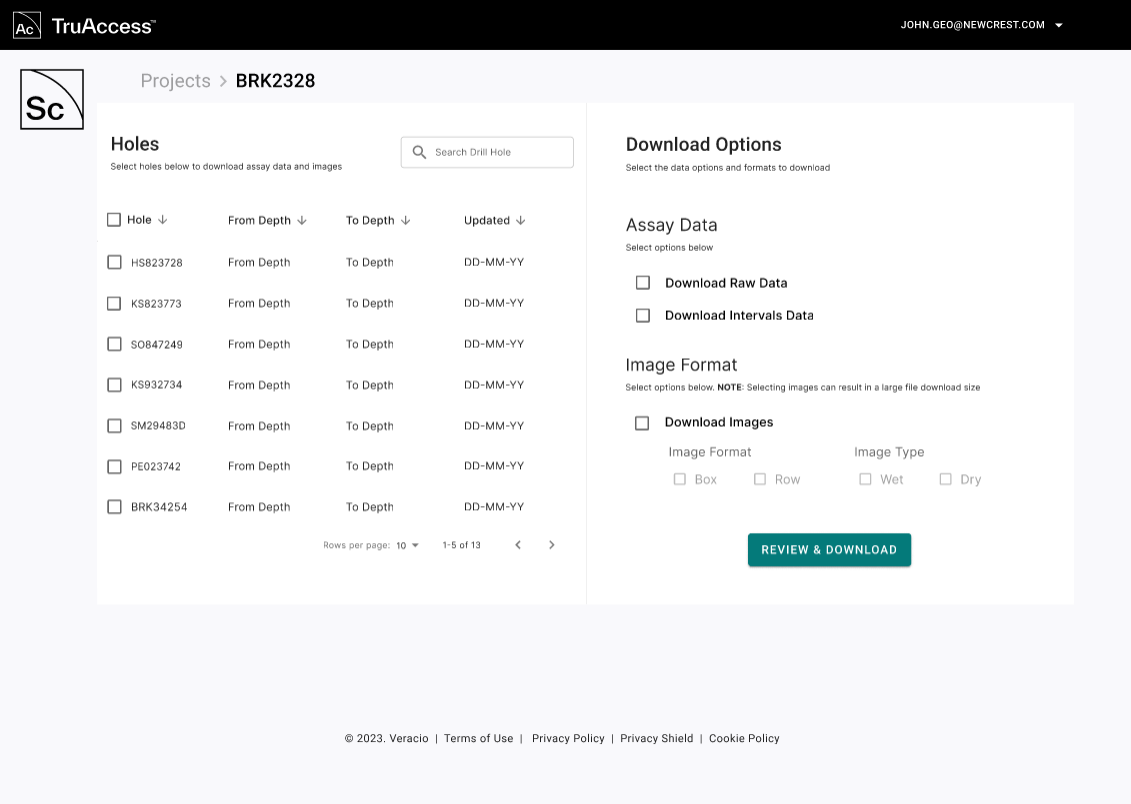Click the BRK2328 breadcrumb item

[x=275, y=81]
